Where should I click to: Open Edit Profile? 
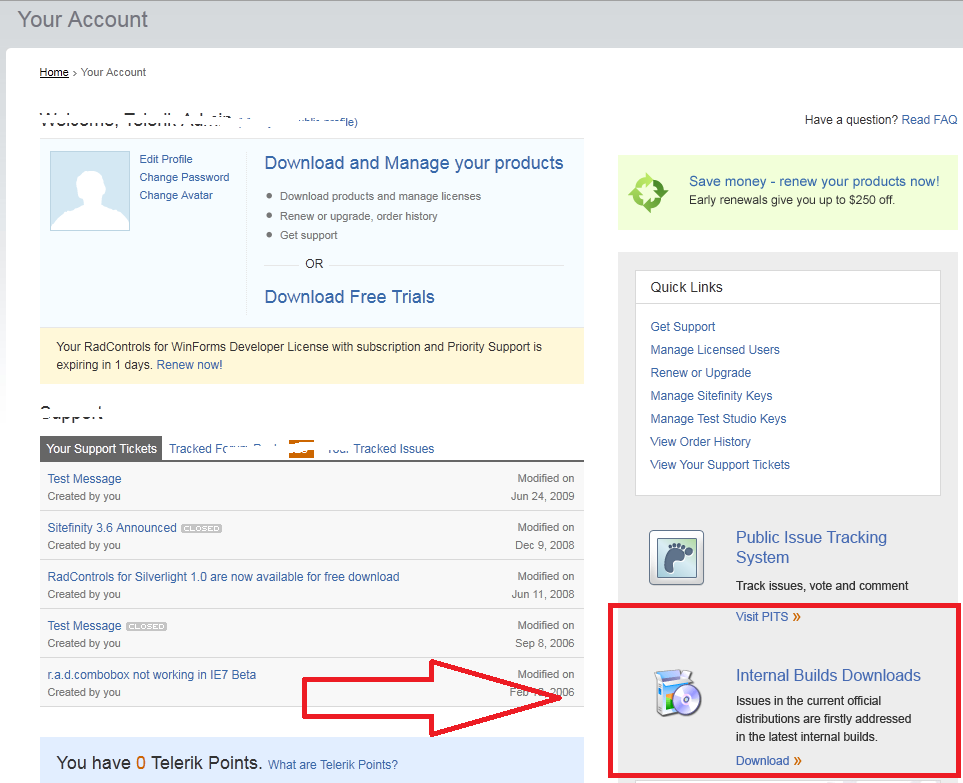point(166,159)
